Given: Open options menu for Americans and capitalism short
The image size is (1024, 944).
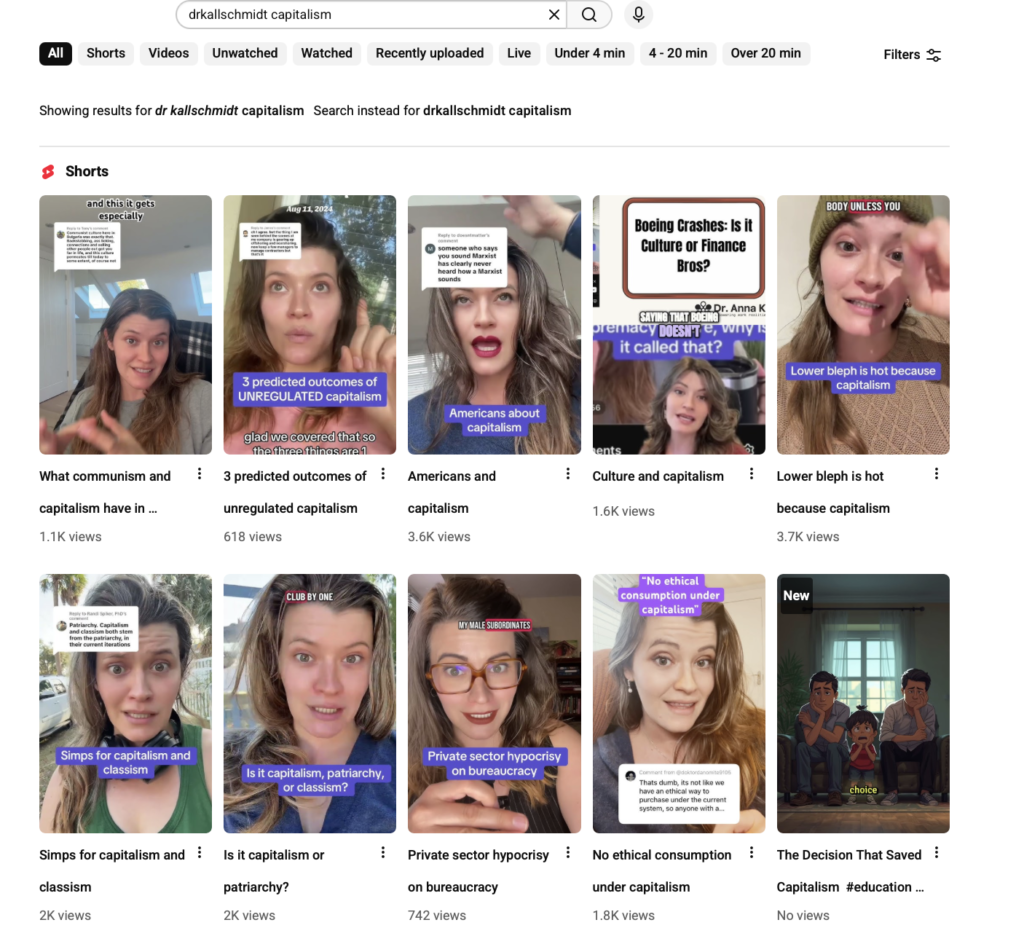Looking at the screenshot, I should point(568,474).
